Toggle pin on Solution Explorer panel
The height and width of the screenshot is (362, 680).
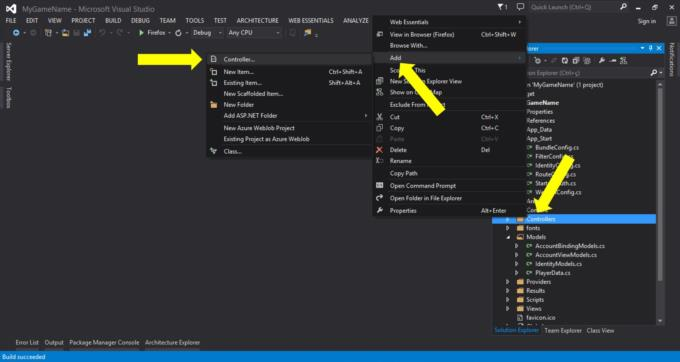tap(651, 48)
